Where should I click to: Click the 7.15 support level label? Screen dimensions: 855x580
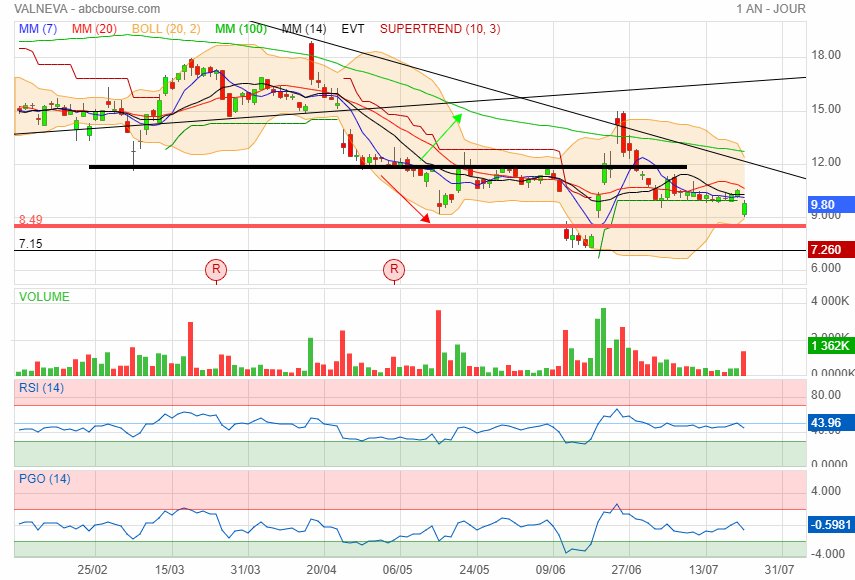(x=31, y=244)
